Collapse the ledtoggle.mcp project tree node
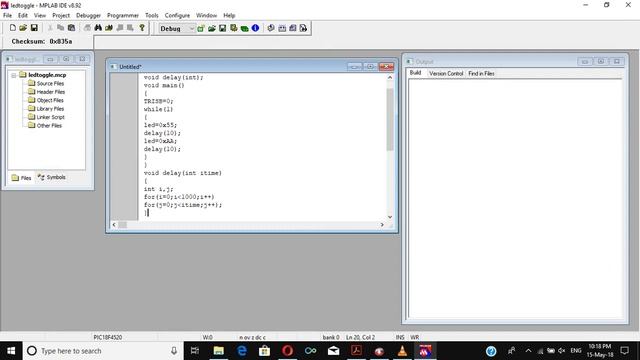The width and height of the screenshot is (640, 360). [x=13, y=75]
